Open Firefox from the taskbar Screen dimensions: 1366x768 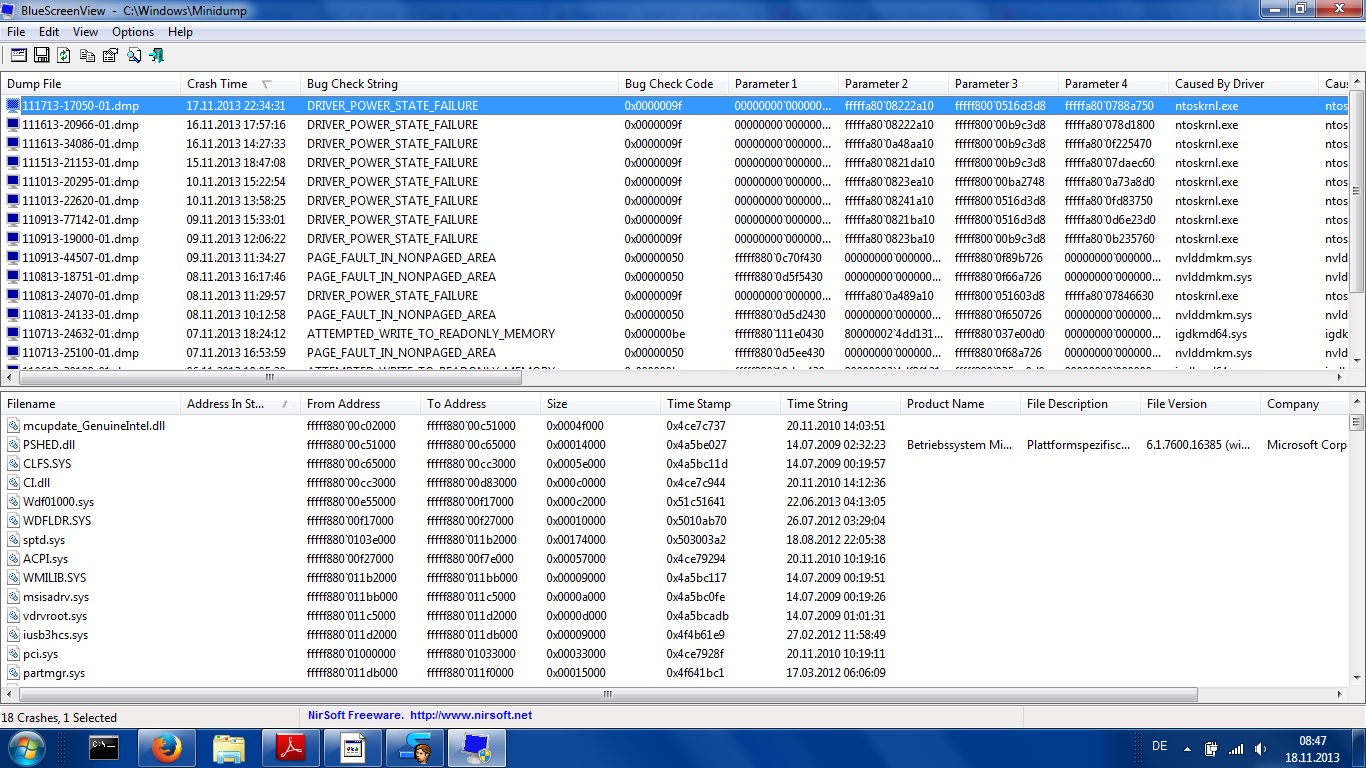click(166, 748)
